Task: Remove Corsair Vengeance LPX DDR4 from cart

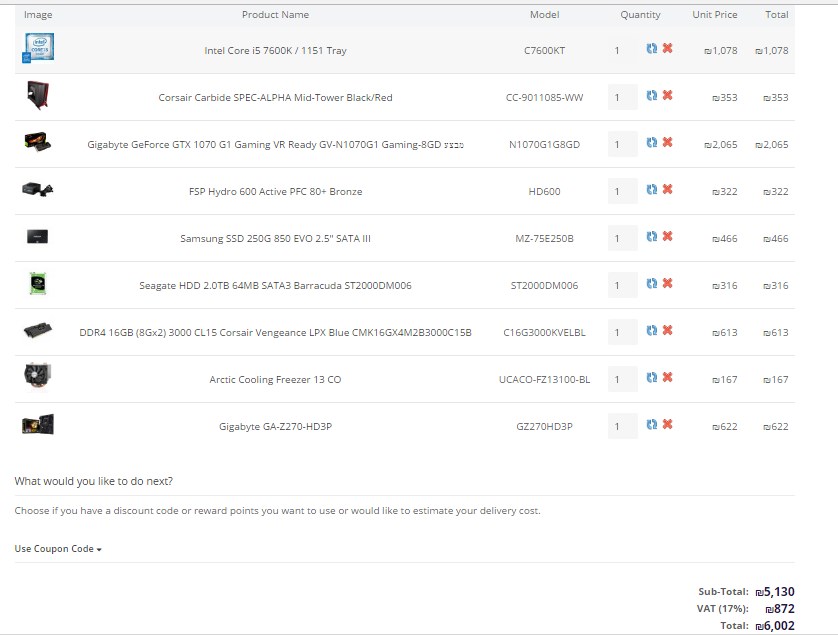Action: click(x=668, y=331)
